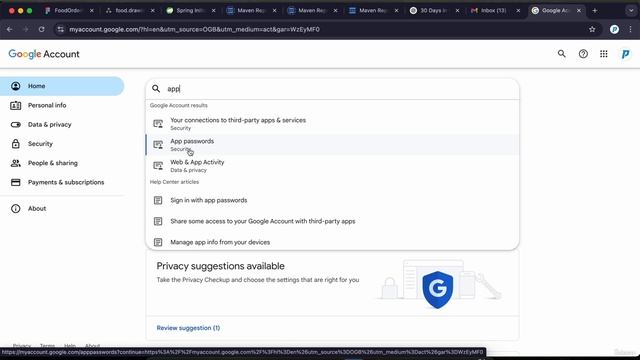Screen dimensions: 640x360
Task: Open Share some access to your Google Account article
Action: 332,221
